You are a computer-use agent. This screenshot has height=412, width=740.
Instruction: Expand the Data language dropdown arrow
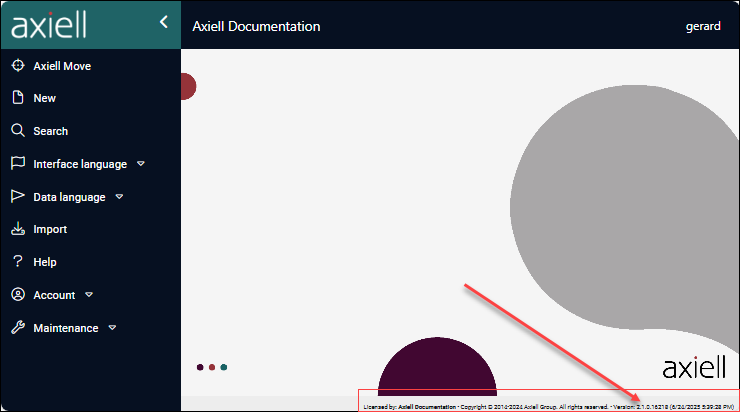click(119, 197)
